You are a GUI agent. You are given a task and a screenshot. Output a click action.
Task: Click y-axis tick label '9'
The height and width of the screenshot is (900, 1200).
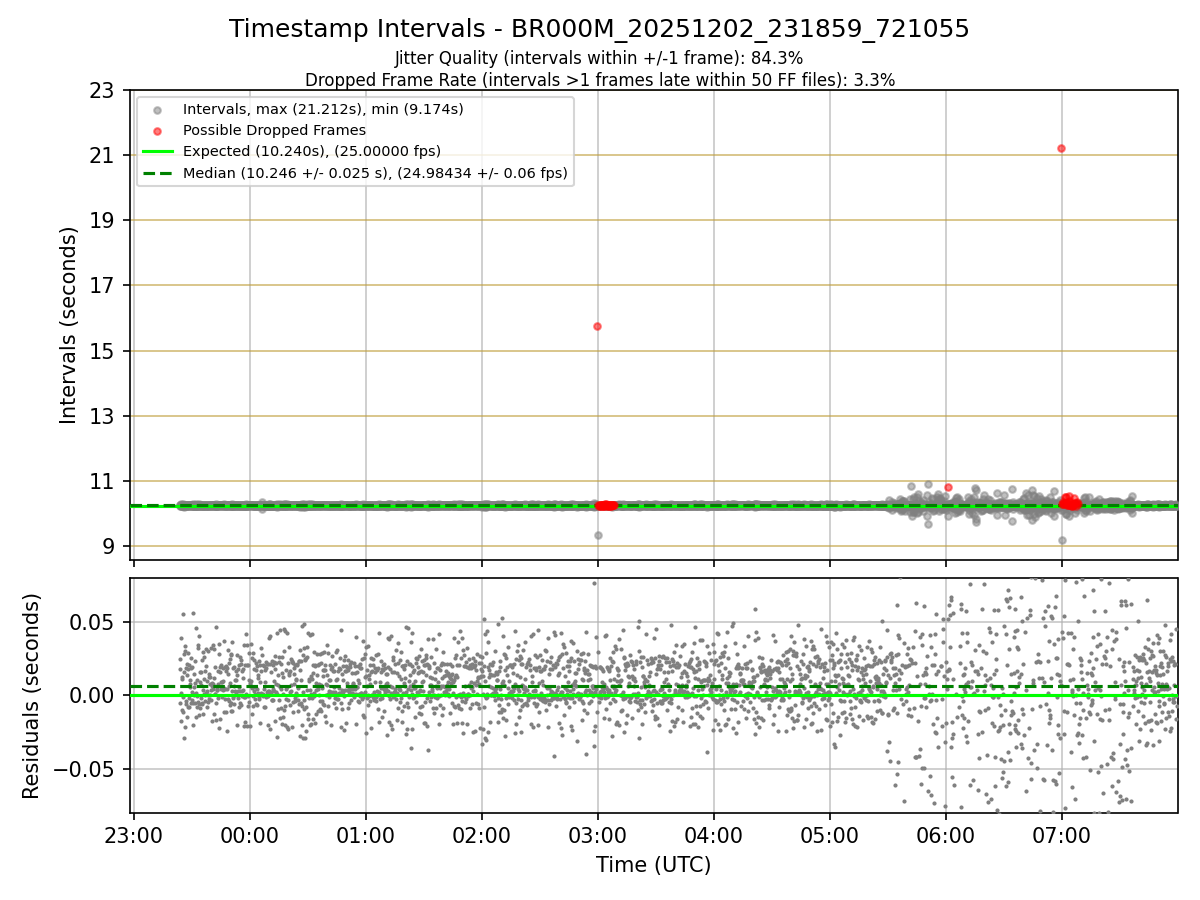click(109, 547)
